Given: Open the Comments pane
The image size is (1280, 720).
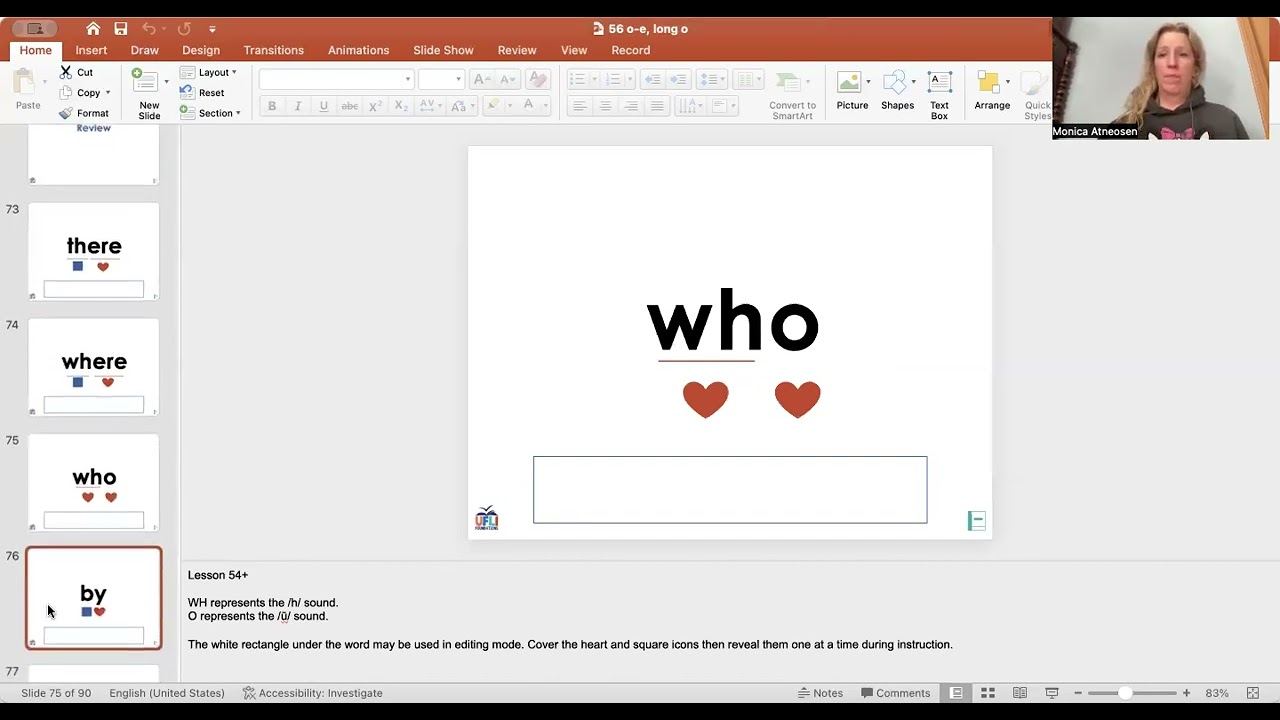Looking at the screenshot, I should [895, 693].
